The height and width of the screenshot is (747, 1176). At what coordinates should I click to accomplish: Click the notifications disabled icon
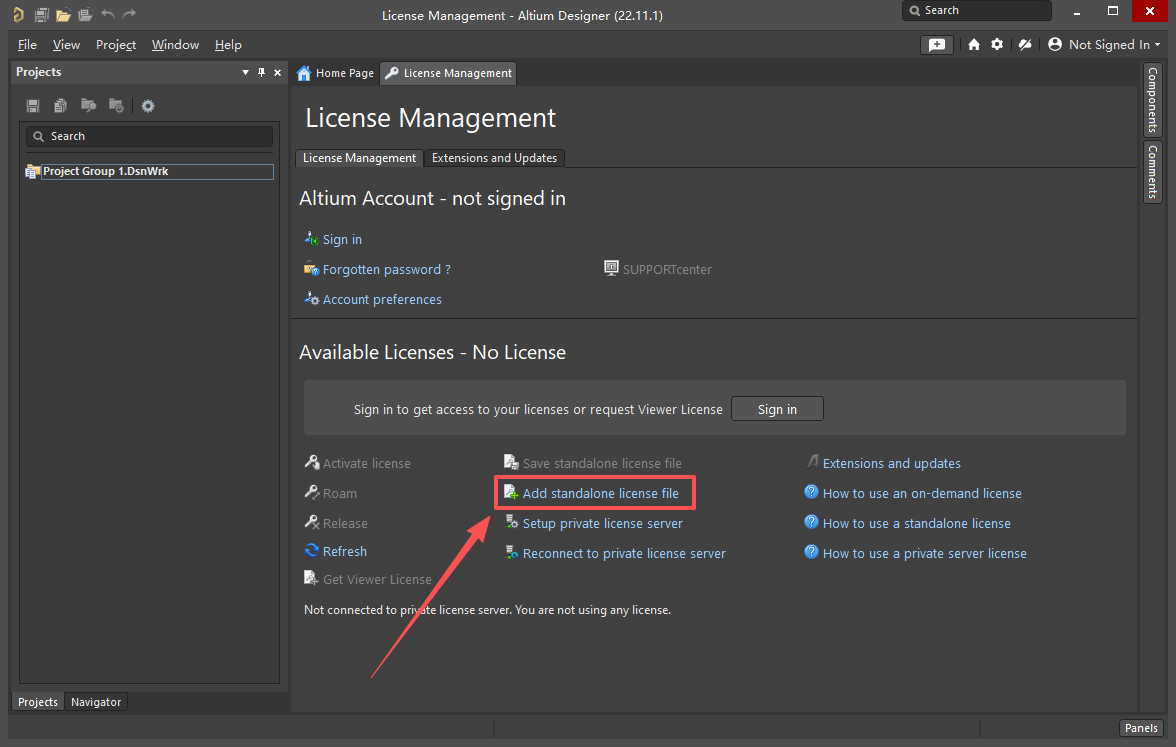tap(1024, 45)
